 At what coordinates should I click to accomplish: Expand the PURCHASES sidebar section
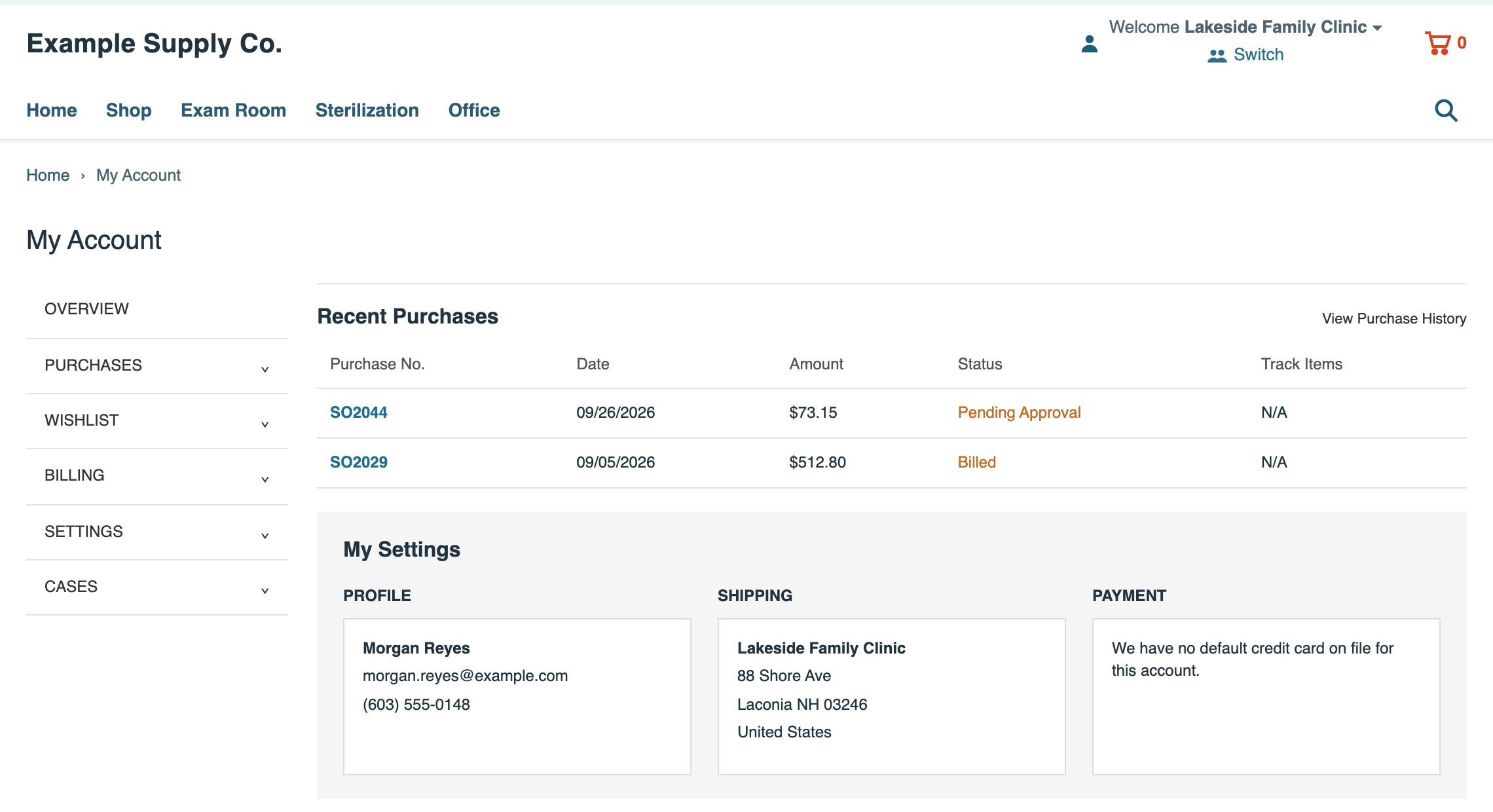[157, 365]
